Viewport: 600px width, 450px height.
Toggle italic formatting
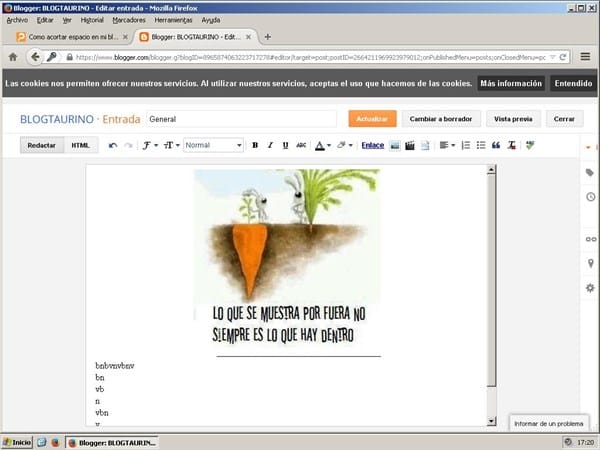pyautogui.click(x=270, y=145)
